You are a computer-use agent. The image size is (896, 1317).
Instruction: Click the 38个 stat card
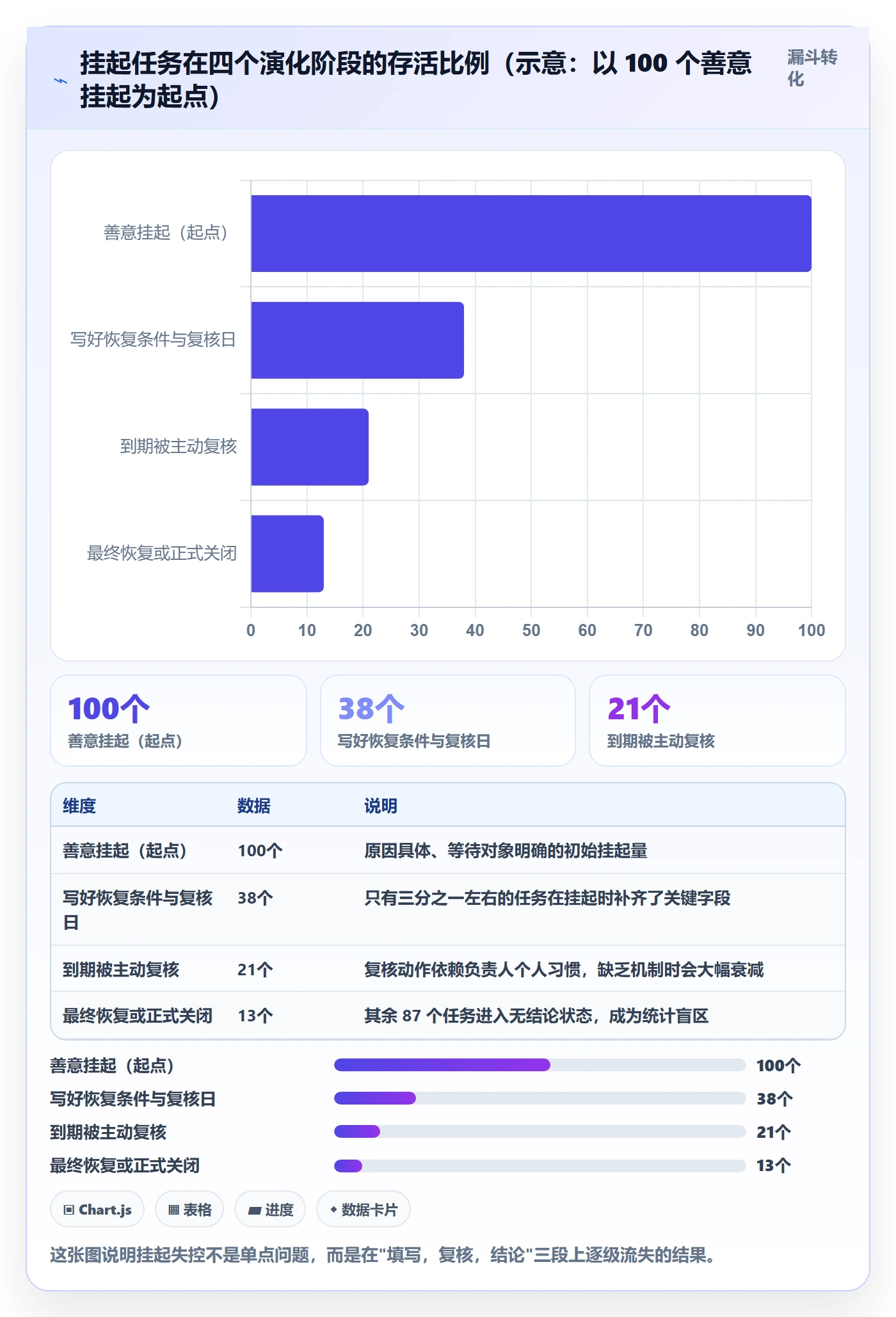pos(448,721)
